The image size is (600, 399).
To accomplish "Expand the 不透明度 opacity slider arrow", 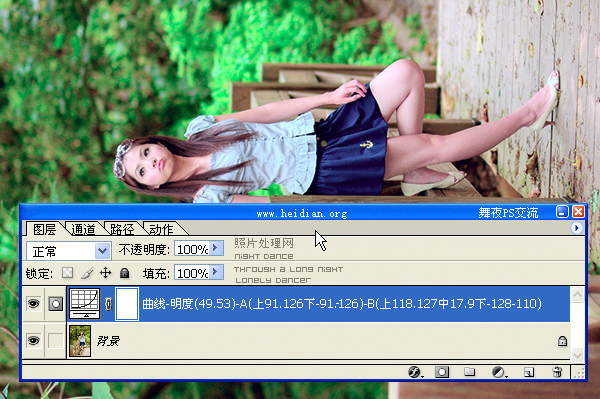I will pos(216,248).
